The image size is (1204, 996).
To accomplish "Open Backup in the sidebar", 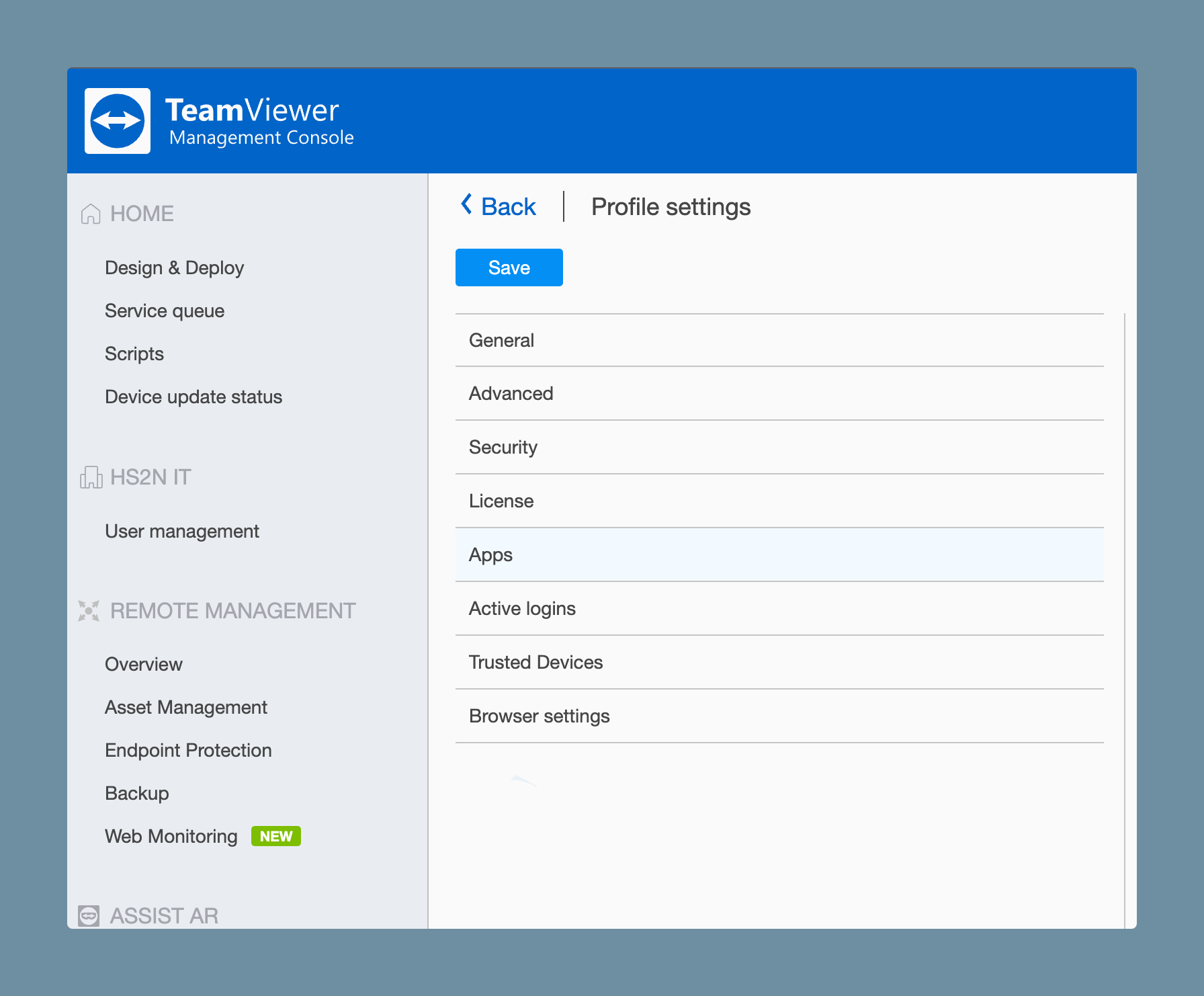I will tap(137, 794).
